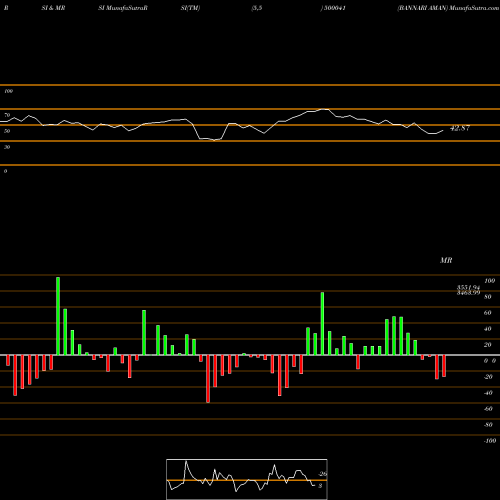
Task: Click the -26 value in mini chart
Action: (x=323, y=474)
